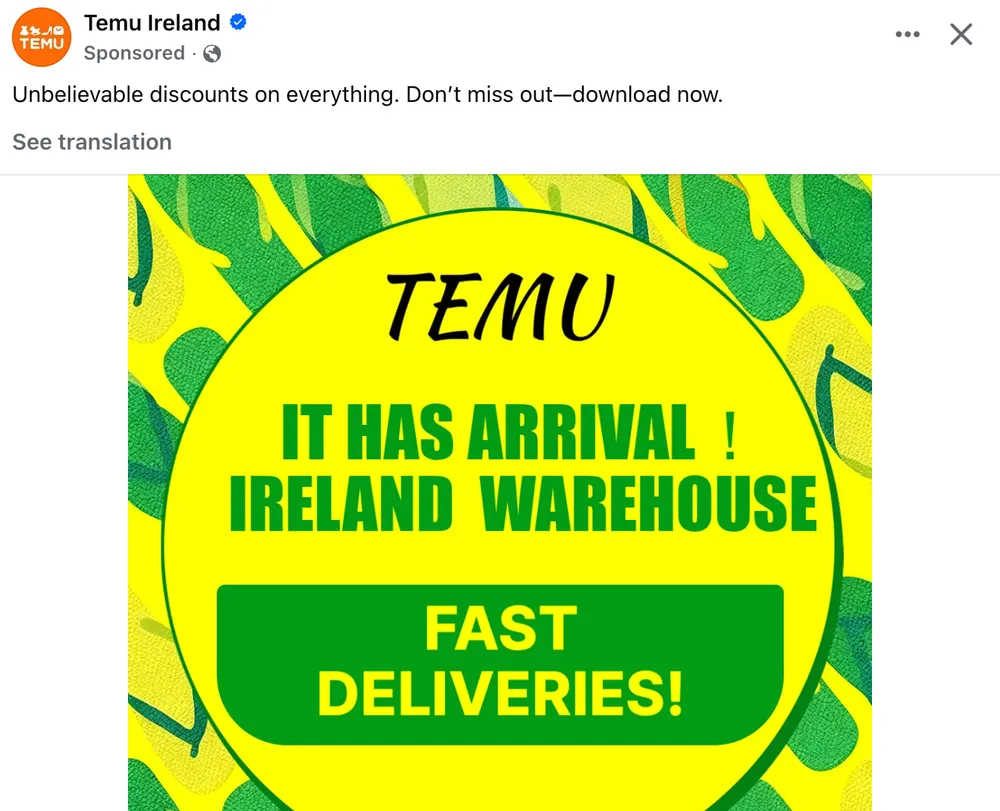
Task: Click the 'IT HAS ARRIVAL' headline text
Action: pos(488,433)
